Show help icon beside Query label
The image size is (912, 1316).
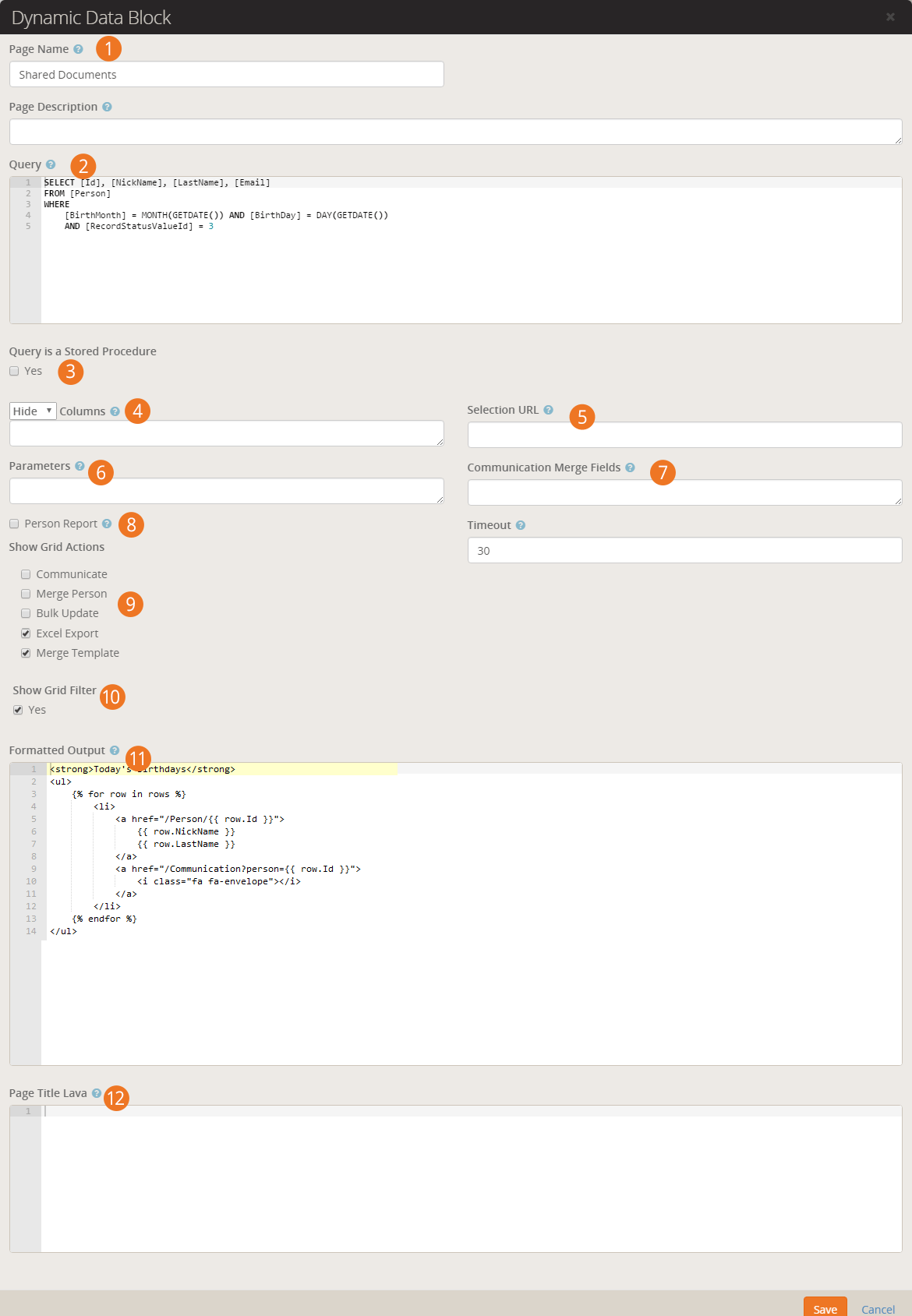51,164
